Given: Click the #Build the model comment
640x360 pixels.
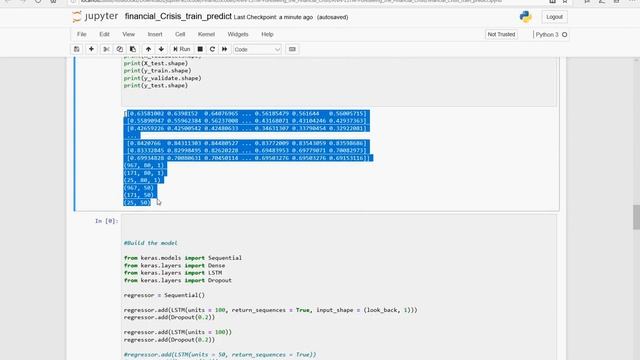Looking at the screenshot, I should tap(151, 243).
